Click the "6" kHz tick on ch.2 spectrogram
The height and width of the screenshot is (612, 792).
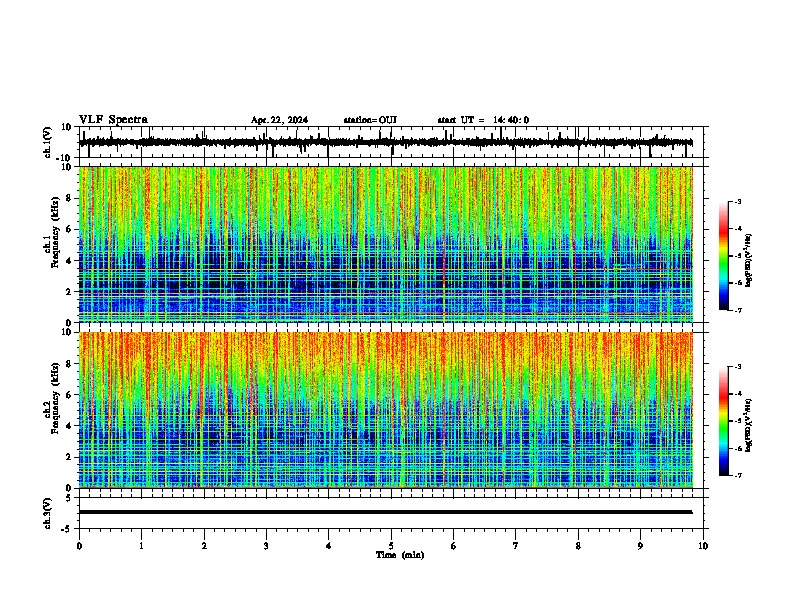69,395
